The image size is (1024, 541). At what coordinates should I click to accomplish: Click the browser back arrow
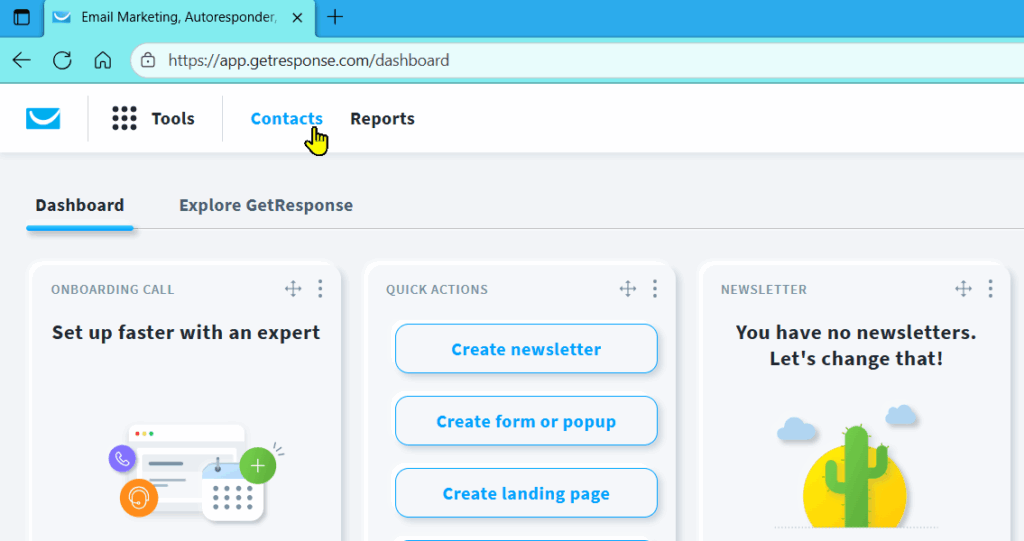point(22,60)
